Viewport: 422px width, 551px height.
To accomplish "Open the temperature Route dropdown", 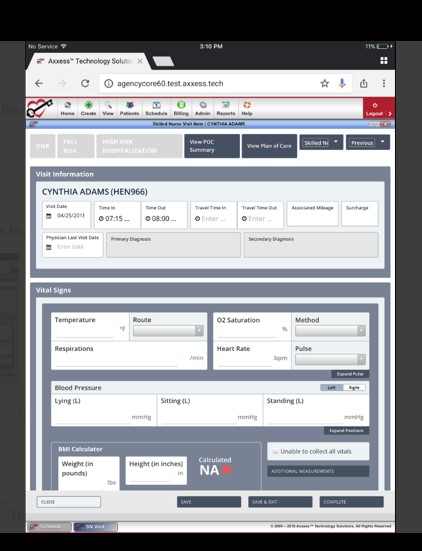I will pyautogui.click(x=168, y=331).
